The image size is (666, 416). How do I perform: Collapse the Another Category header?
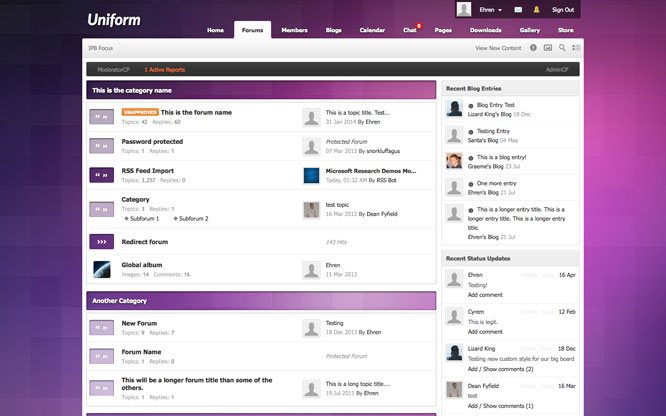tap(260, 301)
